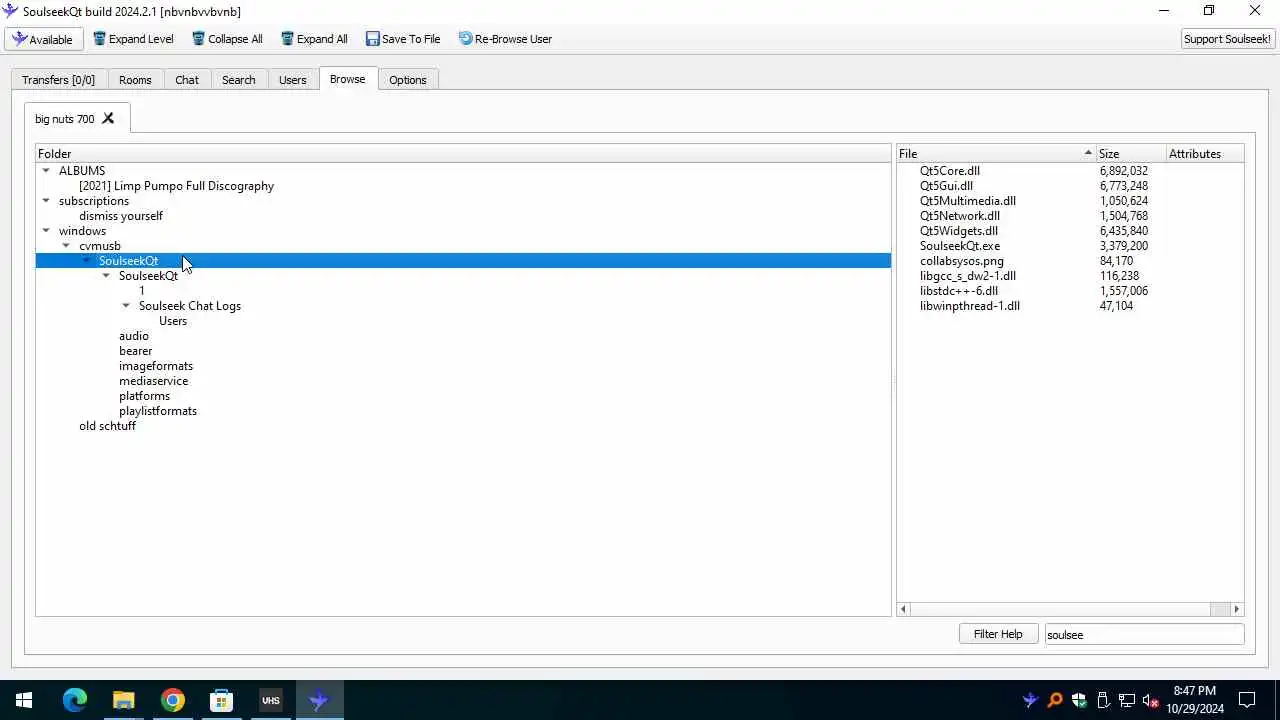The width and height of the screenshot is (1280, 720).
Task: Open the Search tab
Action: [238, 80]
